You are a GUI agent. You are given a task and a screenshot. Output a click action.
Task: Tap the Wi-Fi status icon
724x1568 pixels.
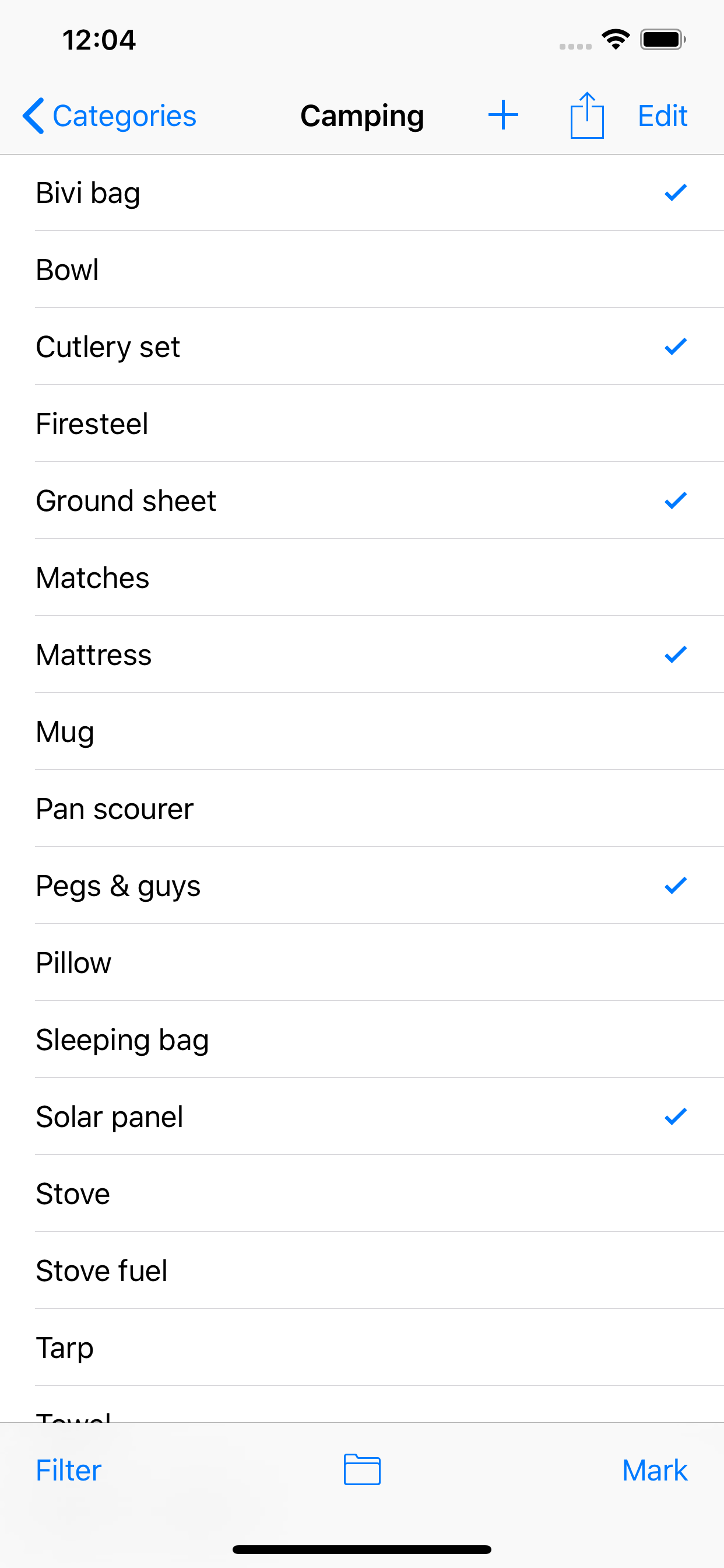coord(615,40)
